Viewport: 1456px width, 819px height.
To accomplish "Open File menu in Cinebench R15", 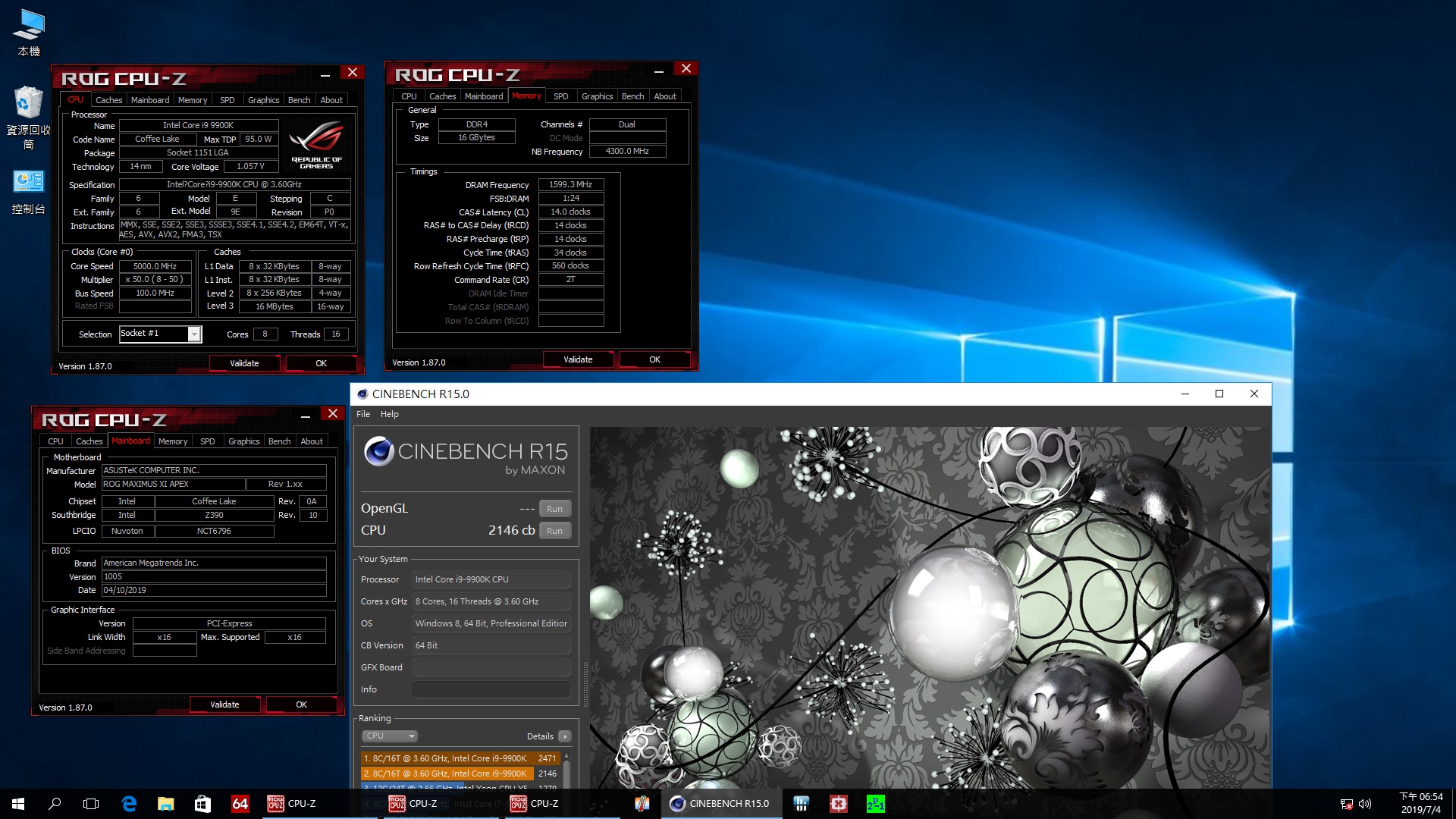I will coord(363,413).
